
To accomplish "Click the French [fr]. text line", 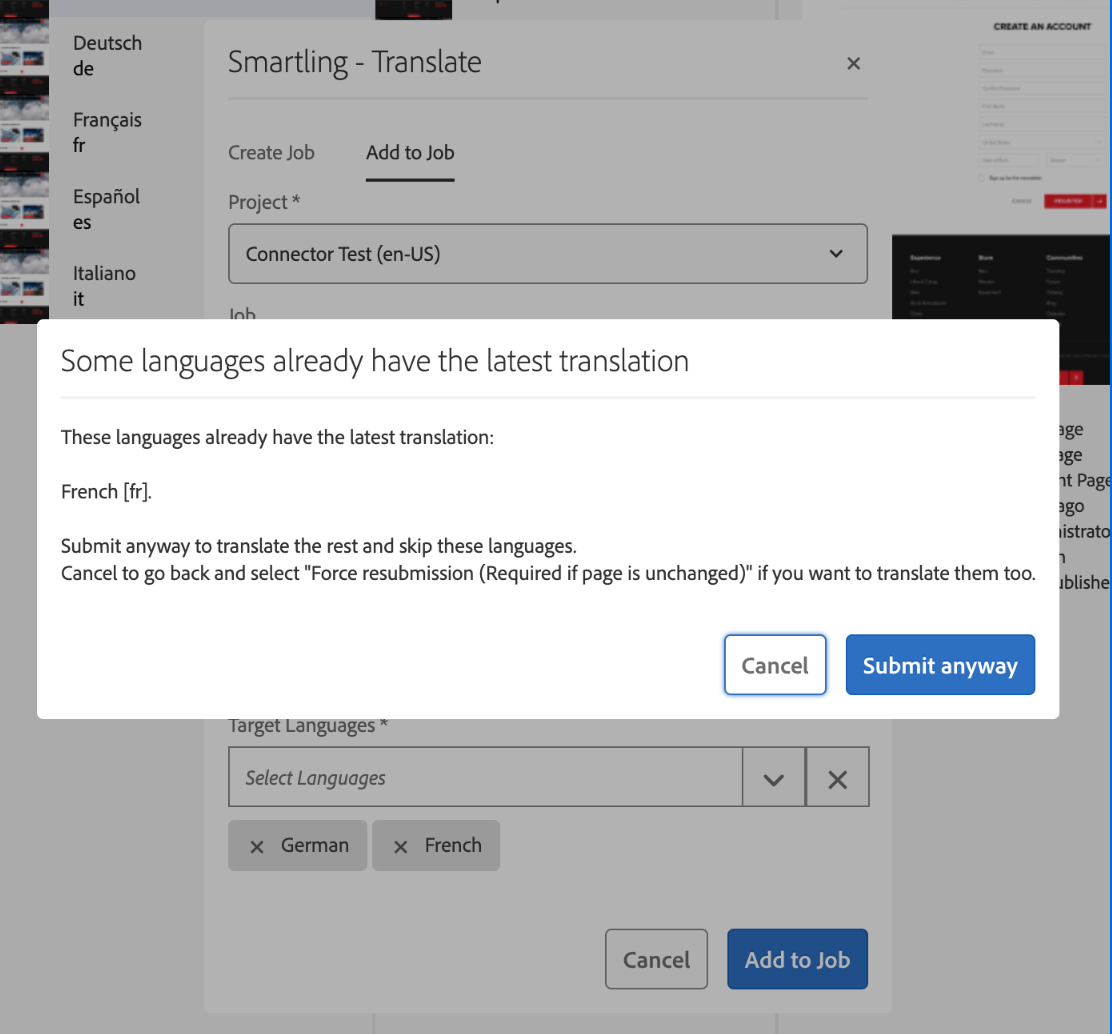I will click(x=106, y=491).
